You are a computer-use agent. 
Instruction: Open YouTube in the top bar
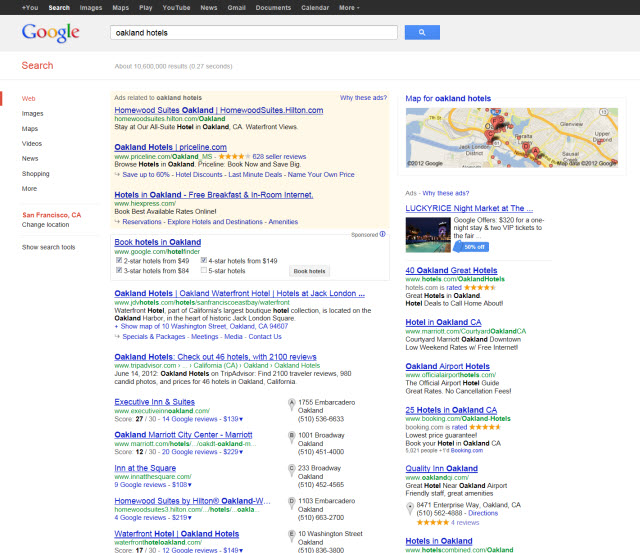tap(176, 7)
